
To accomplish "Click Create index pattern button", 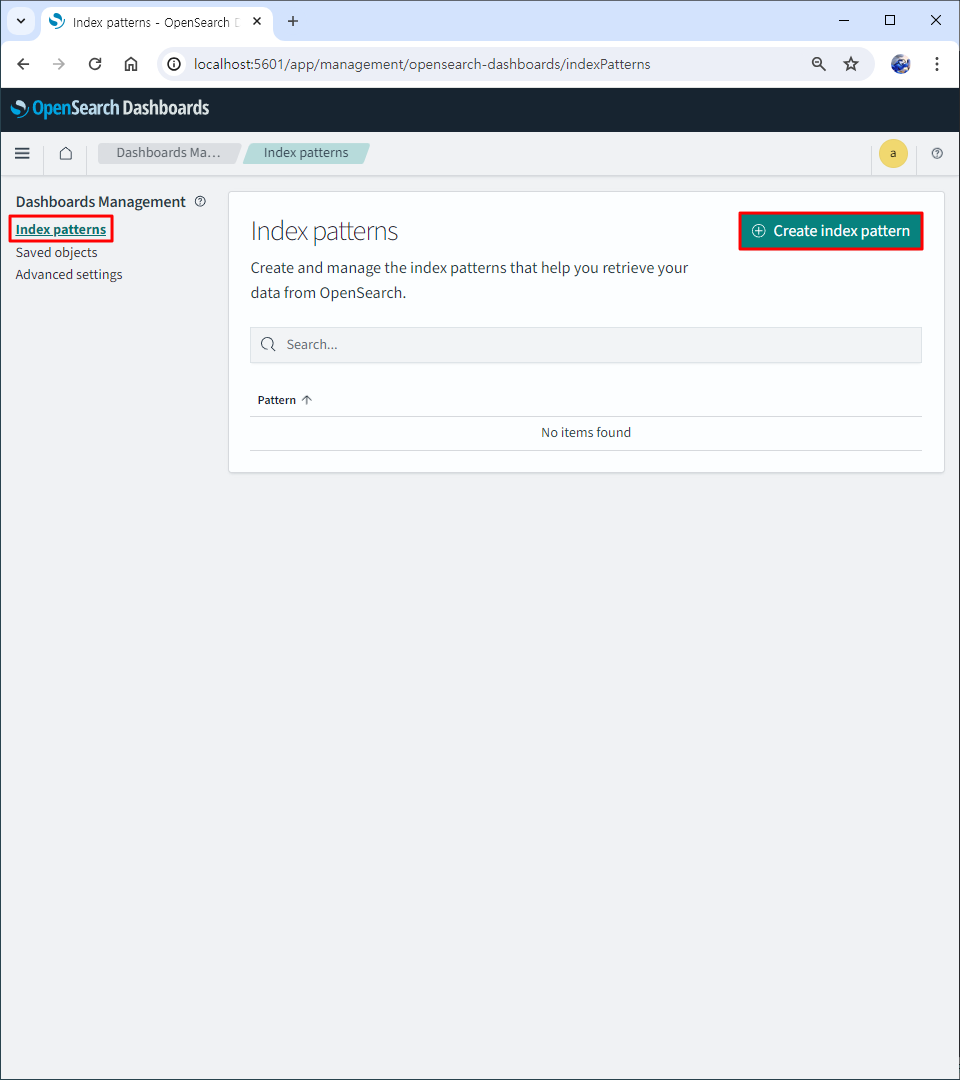I will tap(831, 231).
